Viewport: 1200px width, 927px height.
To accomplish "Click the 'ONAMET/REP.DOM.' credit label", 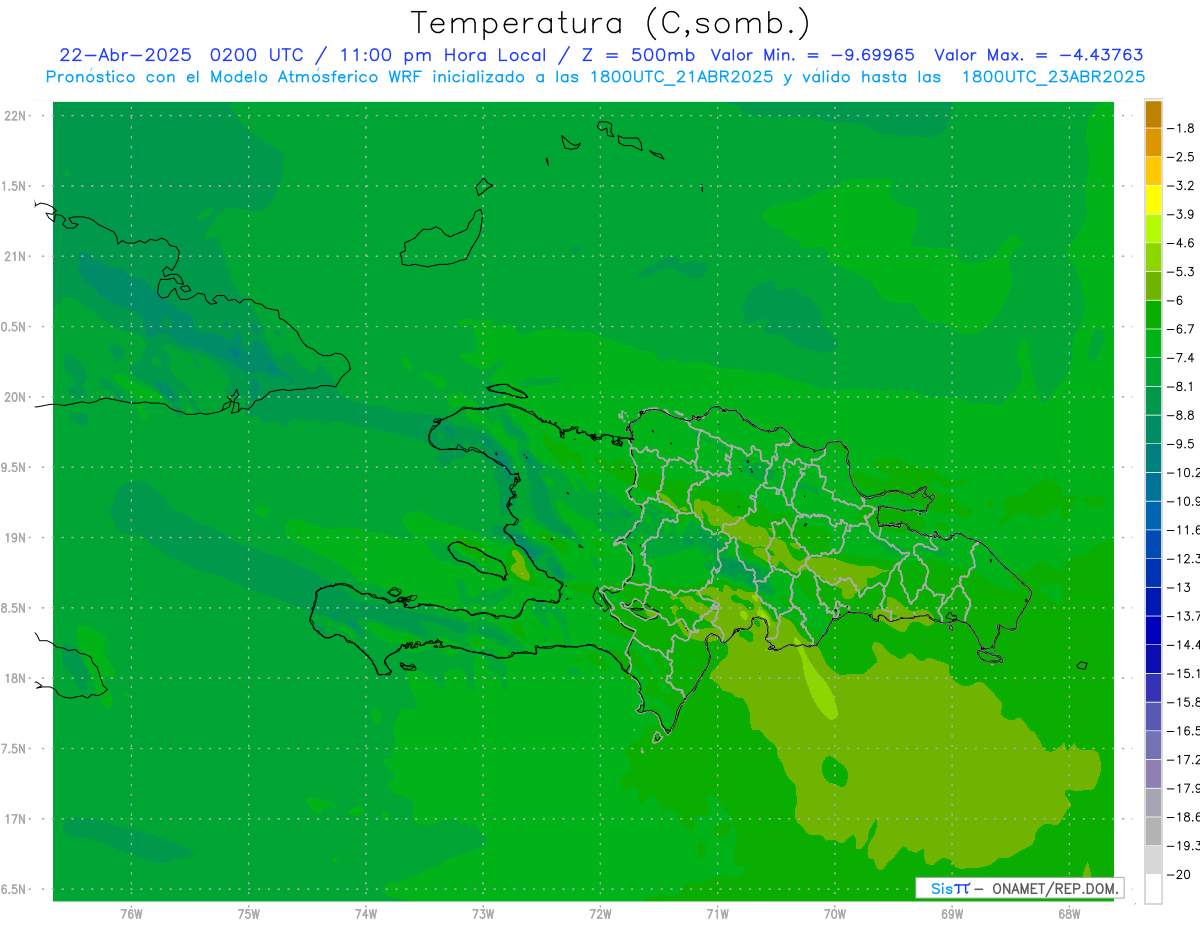I will pos(1054,888).
